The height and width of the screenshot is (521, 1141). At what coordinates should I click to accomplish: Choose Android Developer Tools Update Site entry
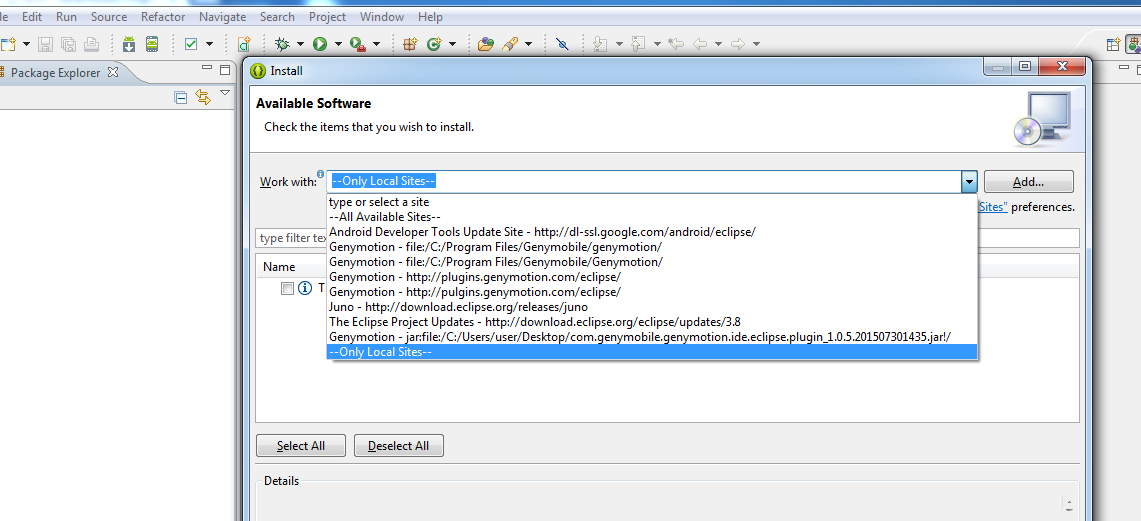click(x=652, y=231)
